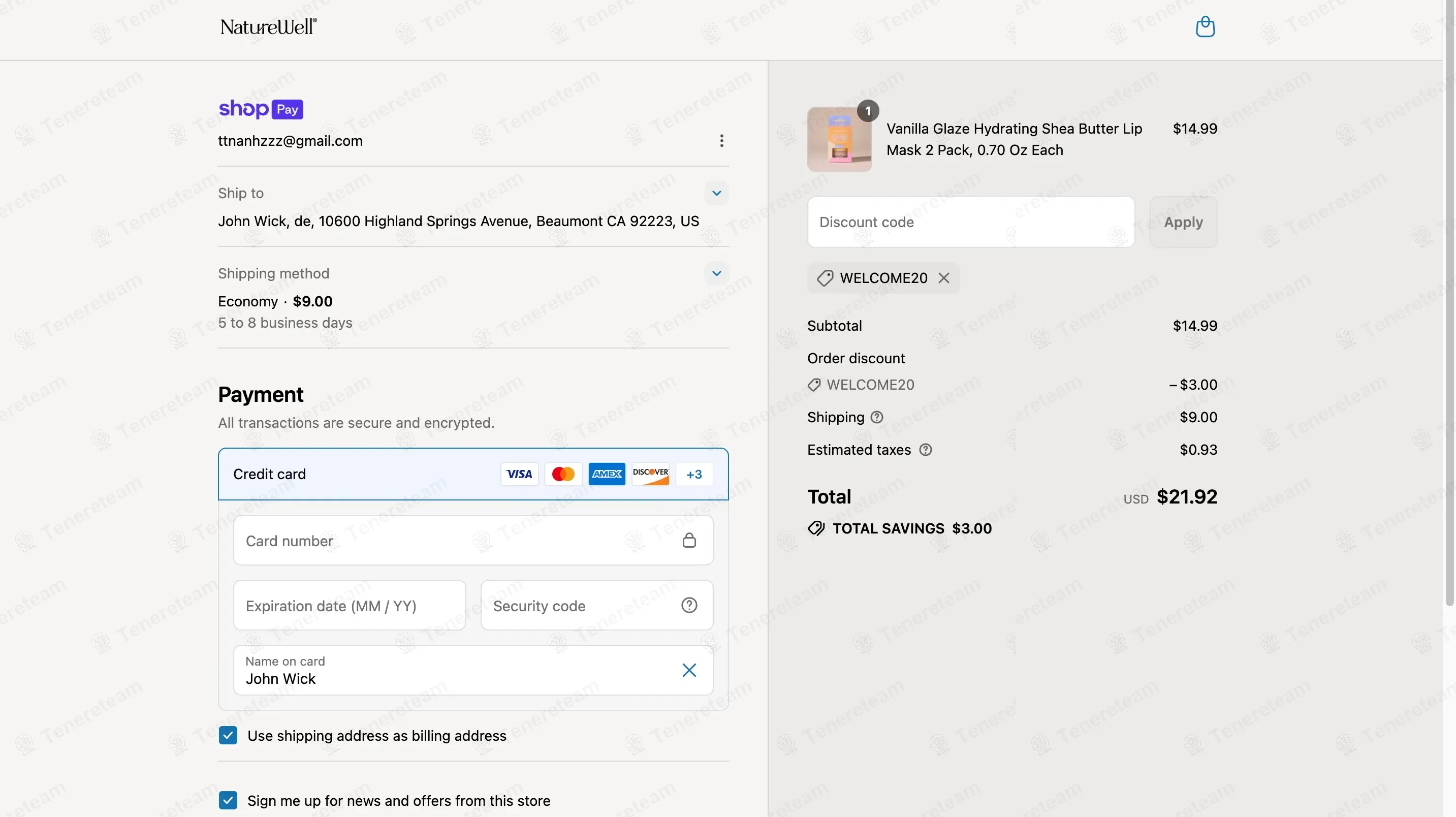1456x817 pixels.
Task: Click the 5 to 8 business days text
Action: click(286, 323)
